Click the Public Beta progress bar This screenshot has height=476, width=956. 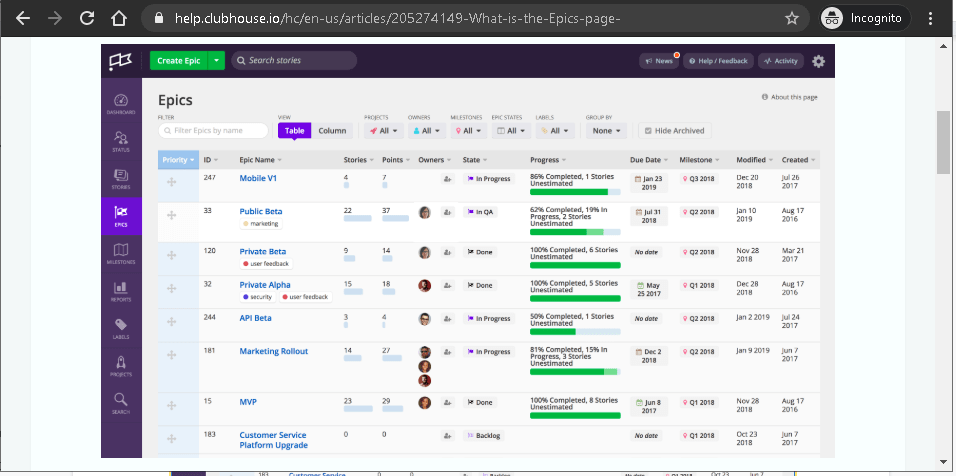574,231
